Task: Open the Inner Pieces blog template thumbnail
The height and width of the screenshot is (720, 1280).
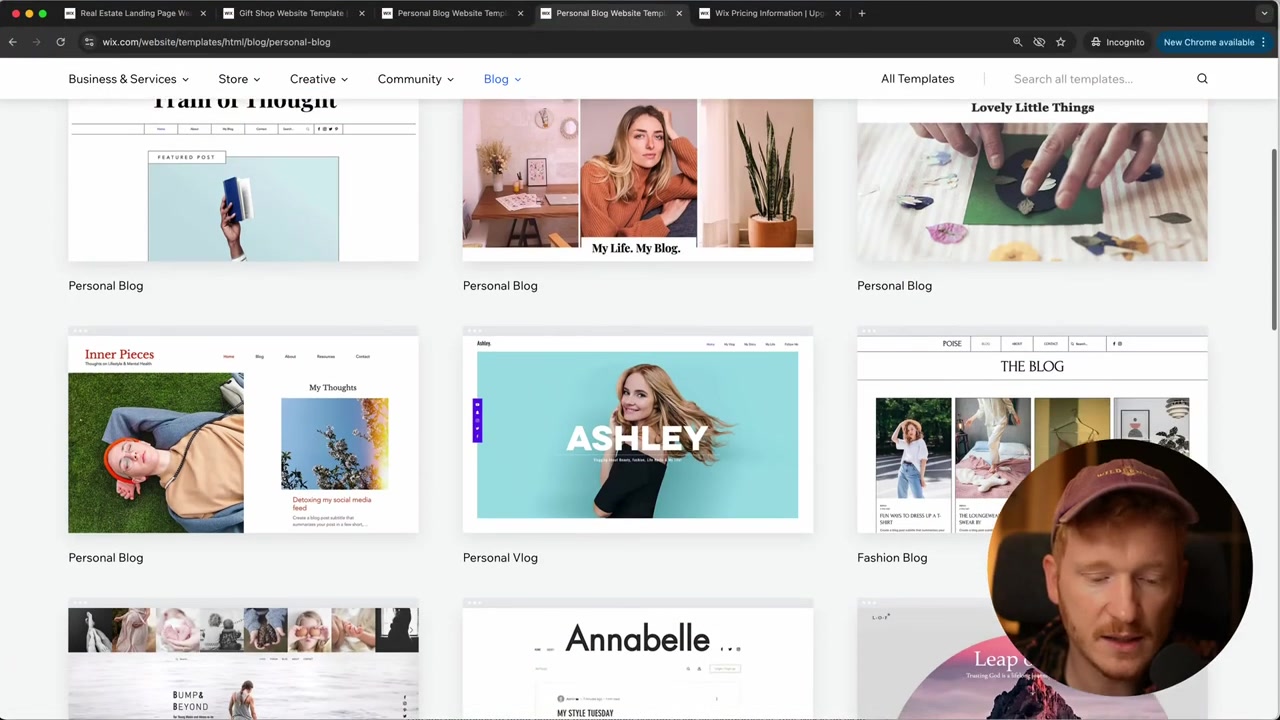Action: coord(243,430)
